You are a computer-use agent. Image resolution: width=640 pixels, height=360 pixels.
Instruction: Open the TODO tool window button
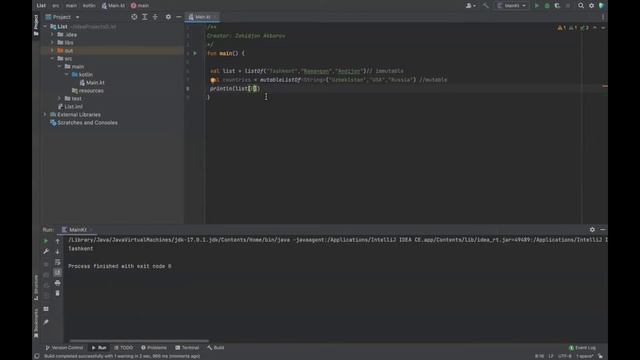tap(124, 348)
